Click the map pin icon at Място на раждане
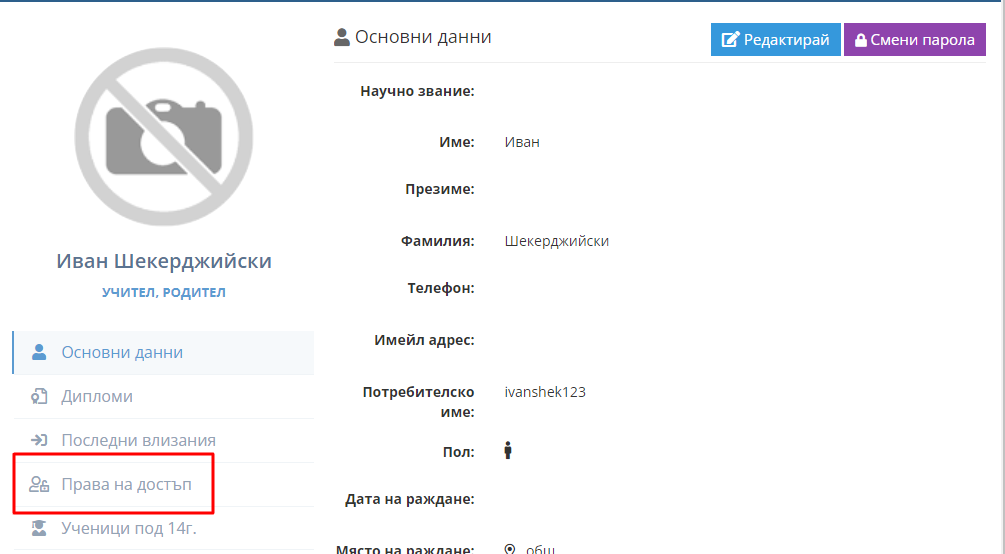This screenshot has height=554, width=1005. click(x=510, y=549)
